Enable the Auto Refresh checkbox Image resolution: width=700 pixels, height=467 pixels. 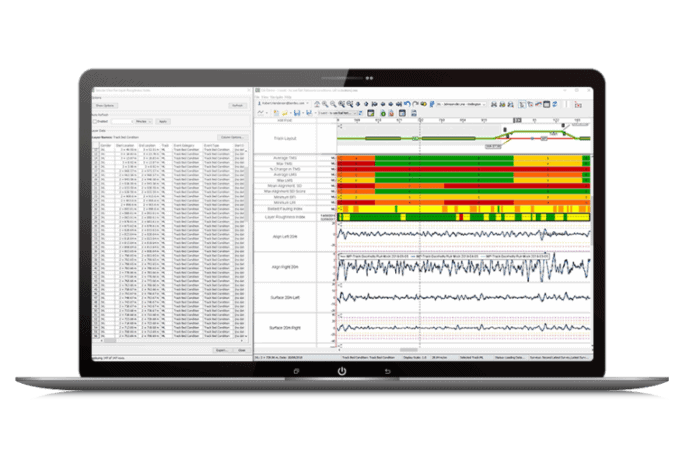[94, 121]
